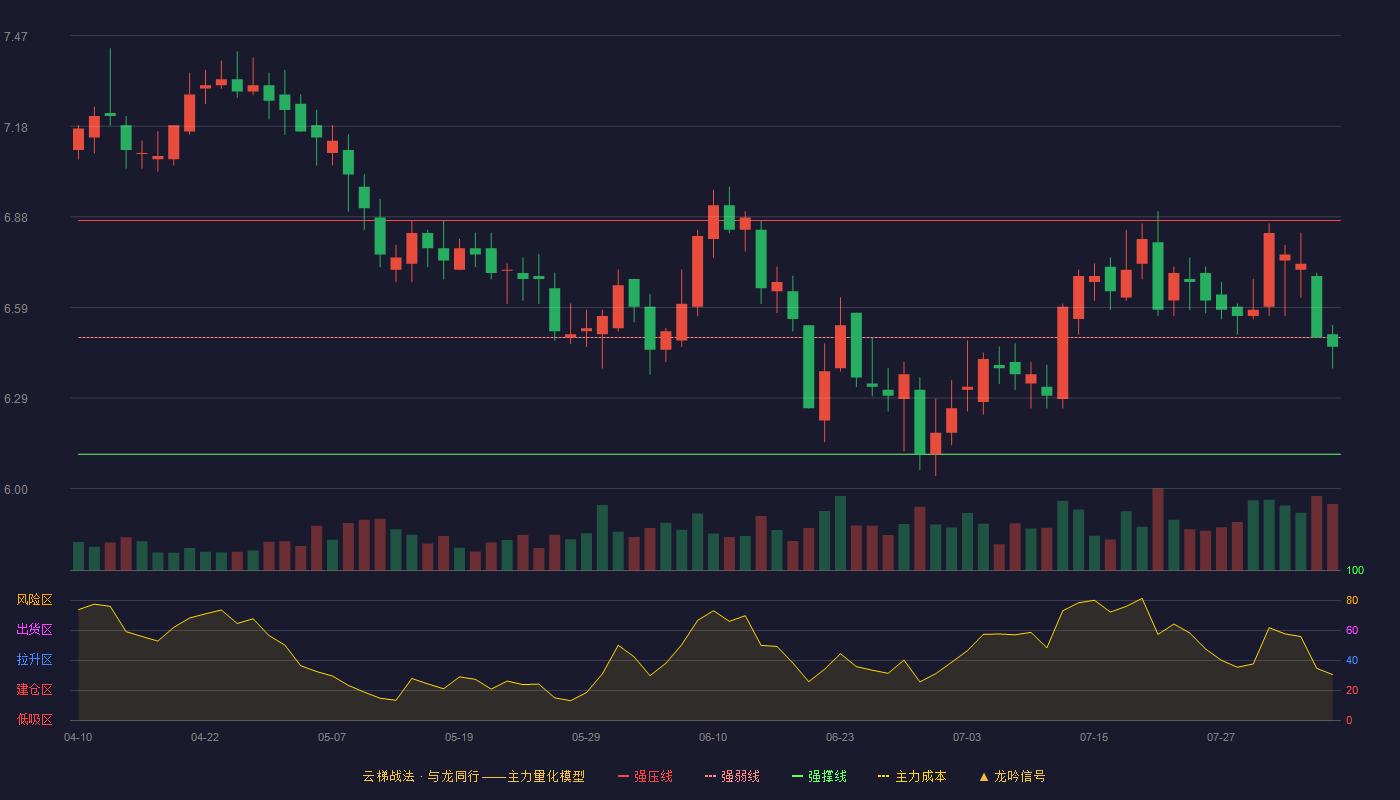Toggle the 强压线 legend item
Screen dimensions: 1400x800
coord(645,776)
